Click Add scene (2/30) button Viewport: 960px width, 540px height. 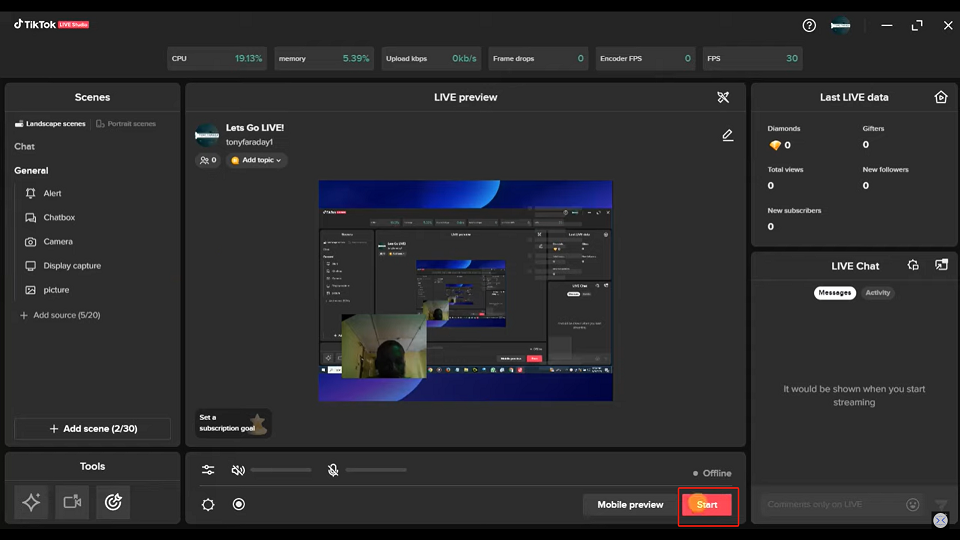(x=92, y=429)
